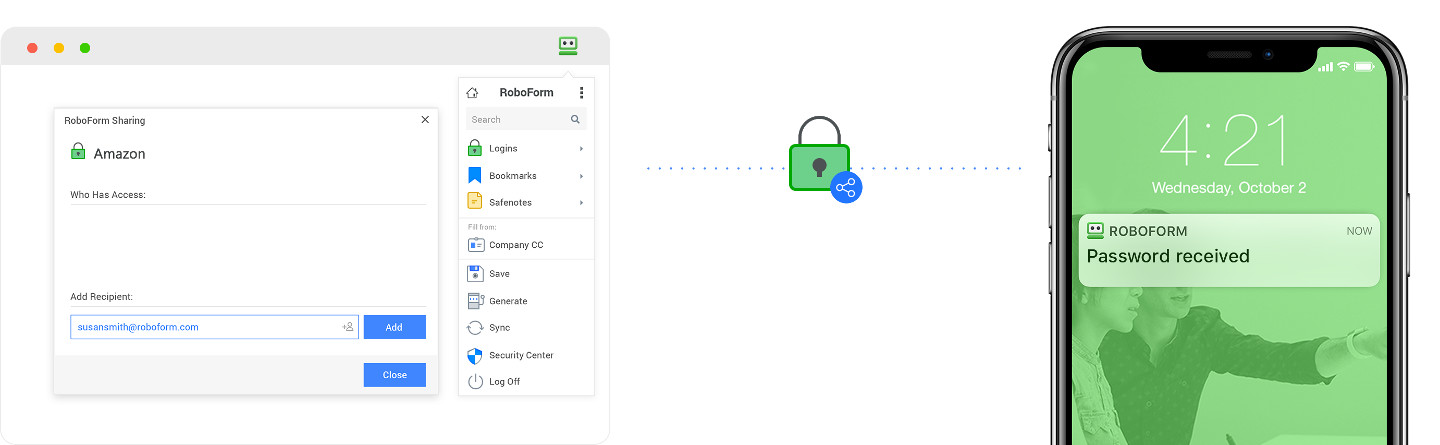Click the Security Center shield icon

point(475,355)
